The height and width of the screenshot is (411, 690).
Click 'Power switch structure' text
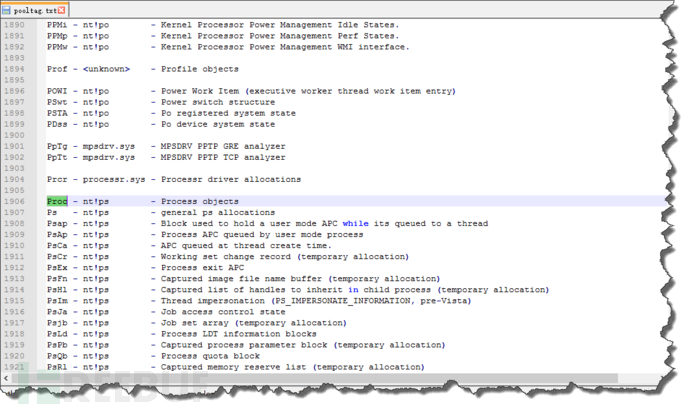pos(218,102)
